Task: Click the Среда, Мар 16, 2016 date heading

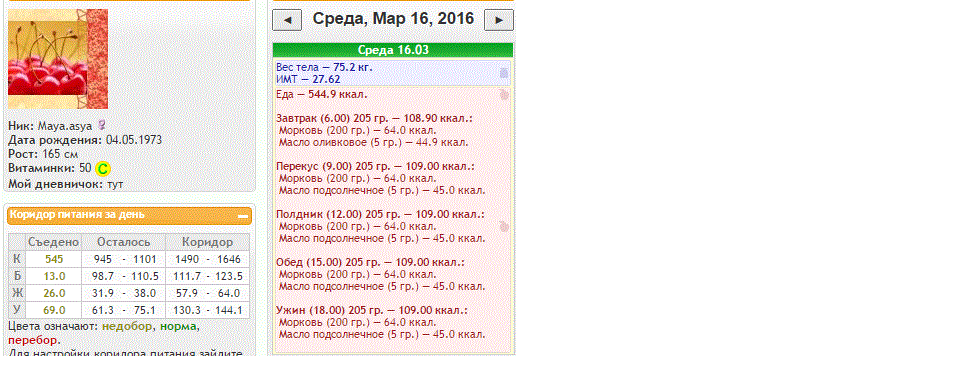Action: coord(393,19)
